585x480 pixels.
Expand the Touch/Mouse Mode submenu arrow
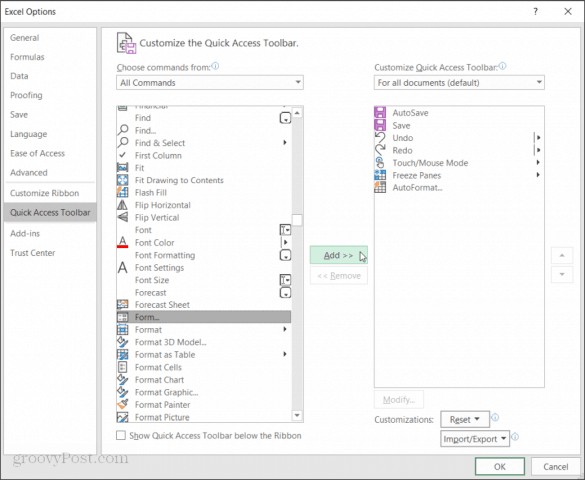538,162
